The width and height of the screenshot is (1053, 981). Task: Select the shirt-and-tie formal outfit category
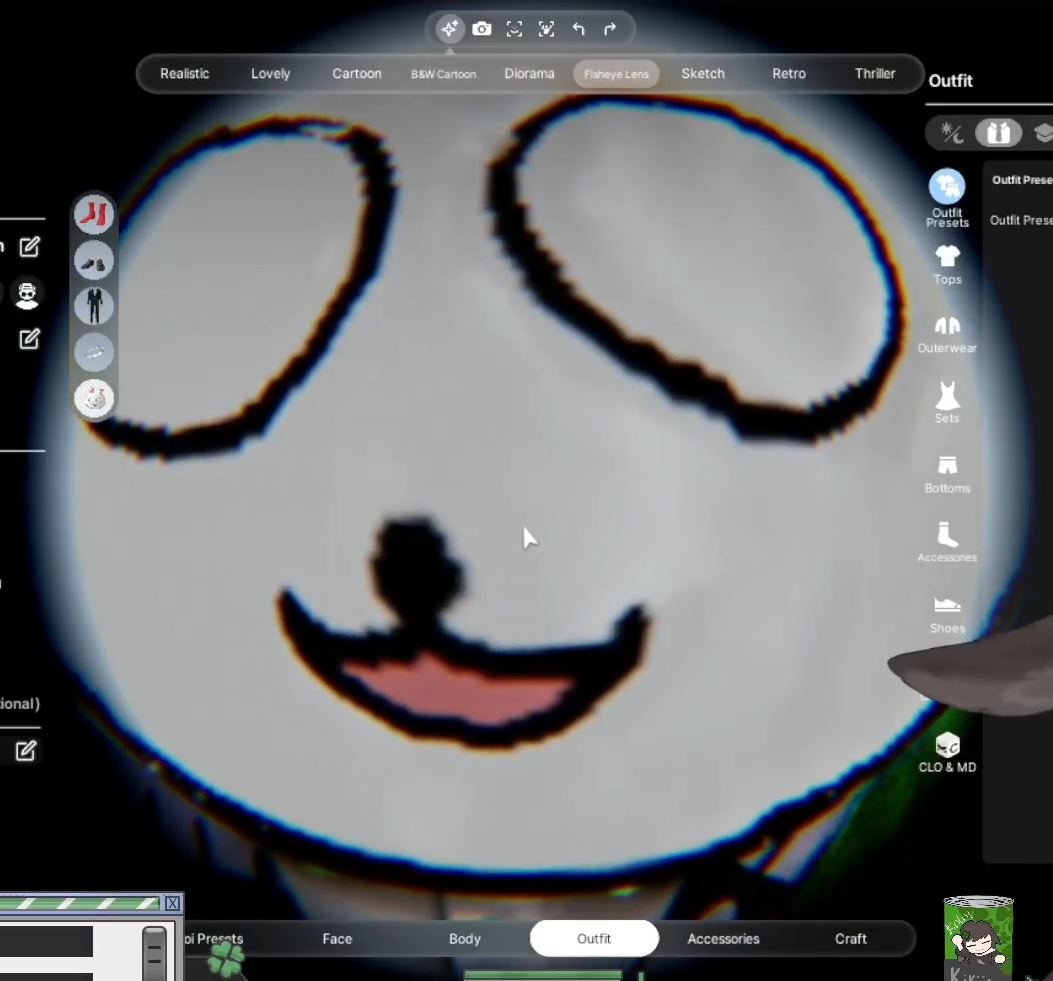click(x=998, y=133)
